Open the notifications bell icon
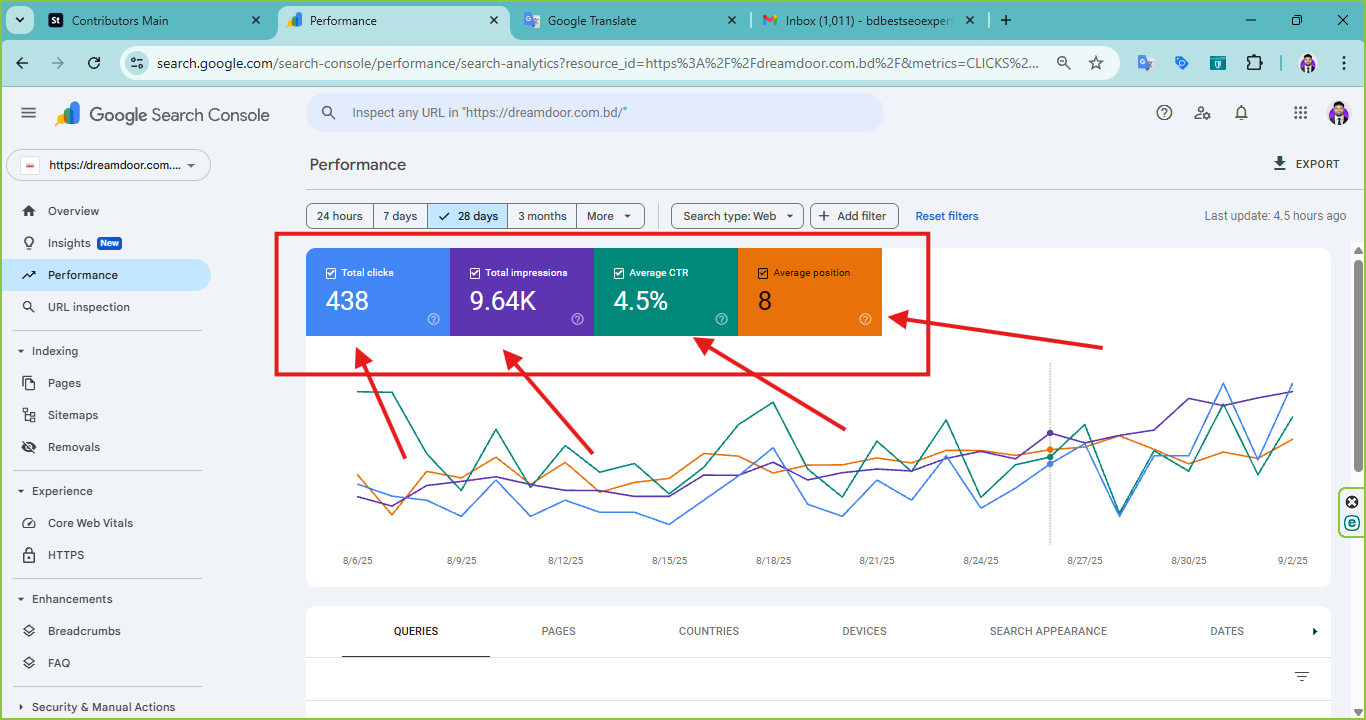Image resolution: width=1366 pixels, height=720 pixels. 1241,113
